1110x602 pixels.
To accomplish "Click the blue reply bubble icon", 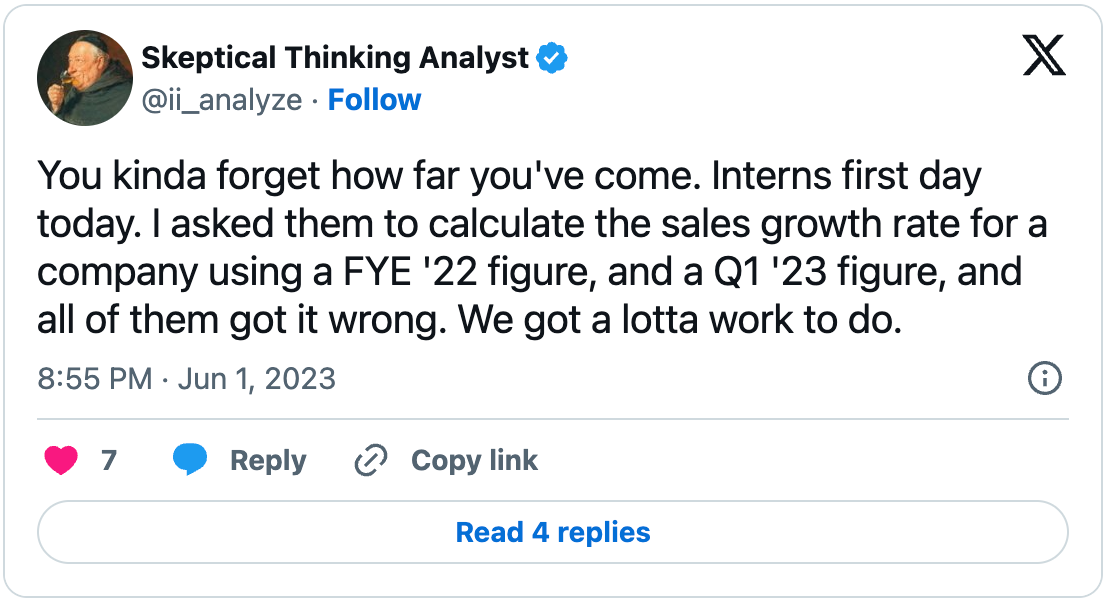I will (190, 459).
